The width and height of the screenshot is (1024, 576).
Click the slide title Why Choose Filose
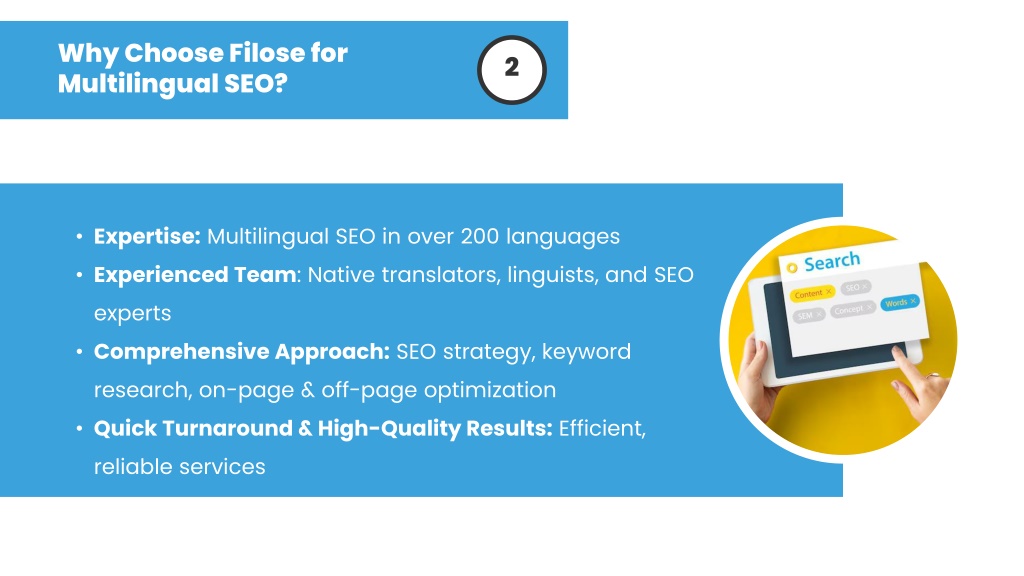pos(202,68)
